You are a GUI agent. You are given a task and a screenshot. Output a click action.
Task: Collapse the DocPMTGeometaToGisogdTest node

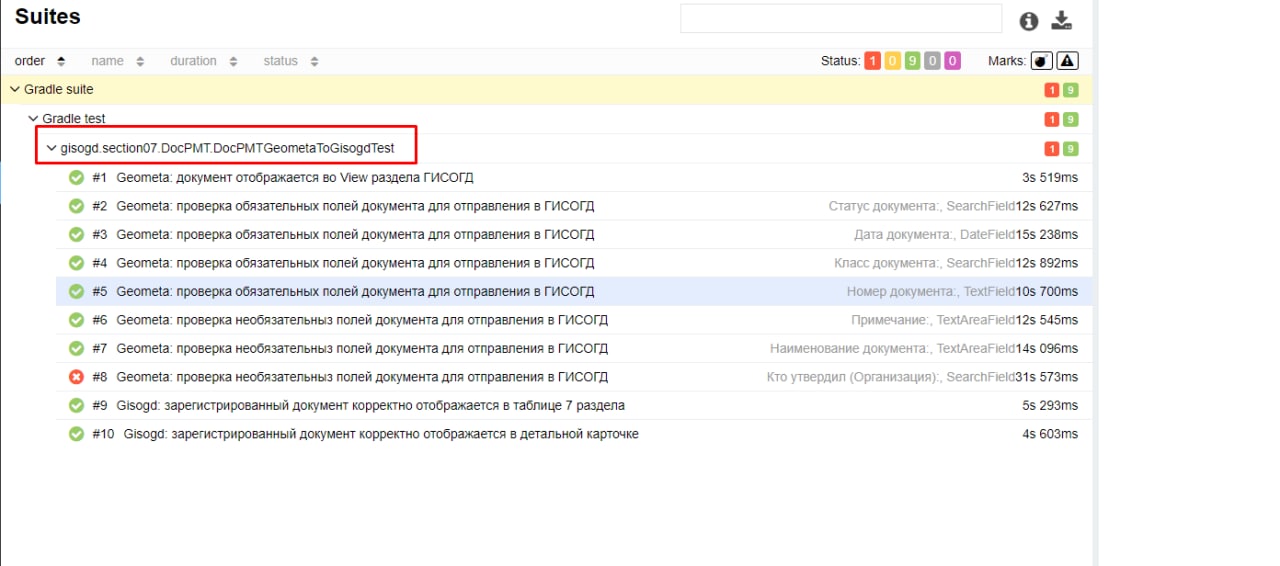click(x=565, y=148)
